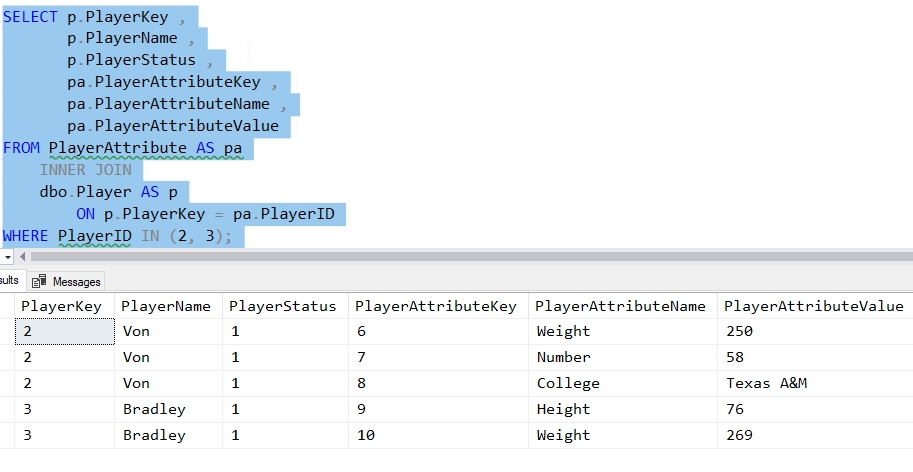The width and height of the screenshot is (913, 472).
Task: Click PlayerAttributeKey cell with value 9
Action: pos(438,410)
